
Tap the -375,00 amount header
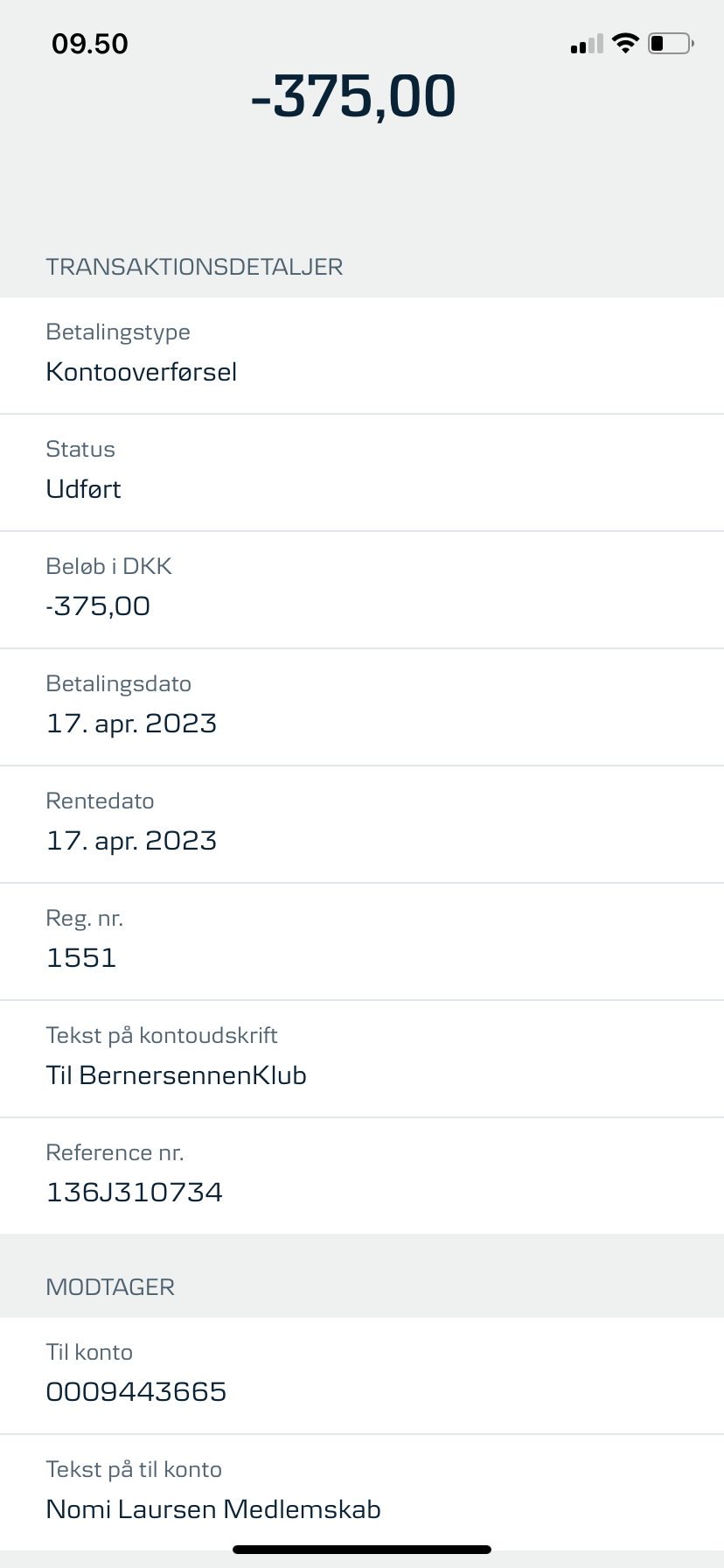tap(353, 95)
